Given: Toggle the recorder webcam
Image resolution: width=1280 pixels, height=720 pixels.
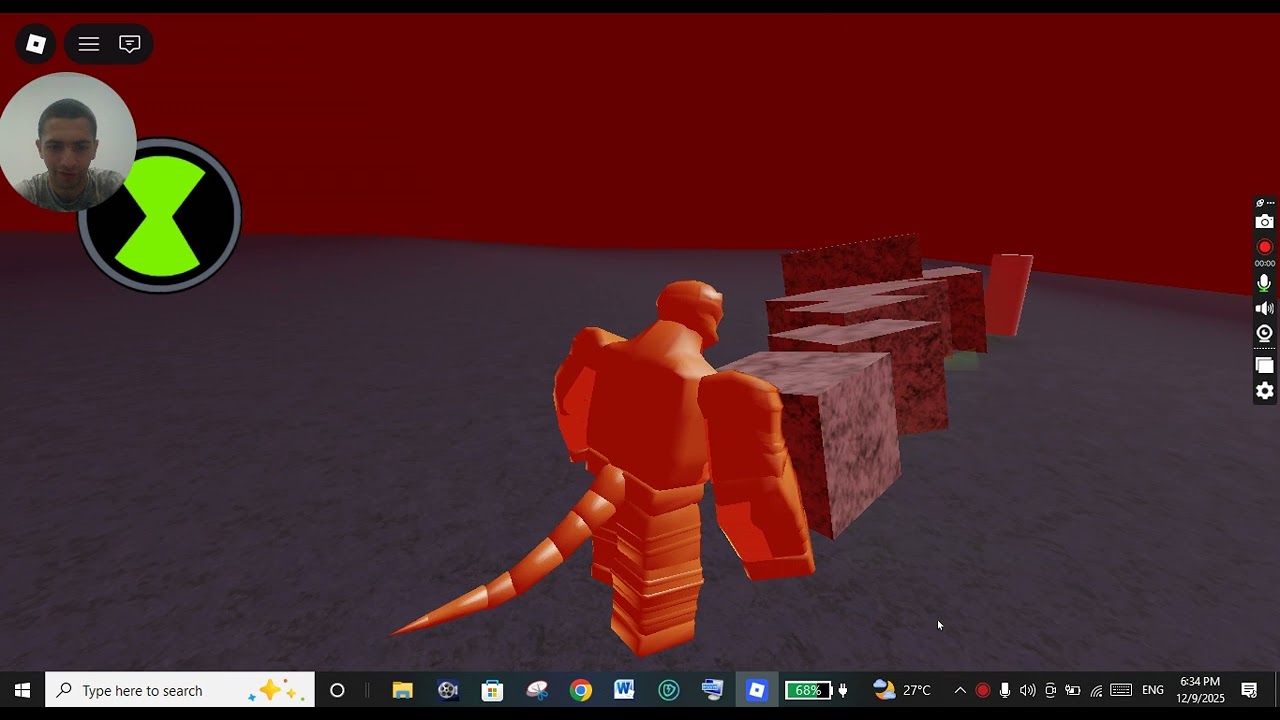Looking at the screenshot, I should pos(1265,333).
